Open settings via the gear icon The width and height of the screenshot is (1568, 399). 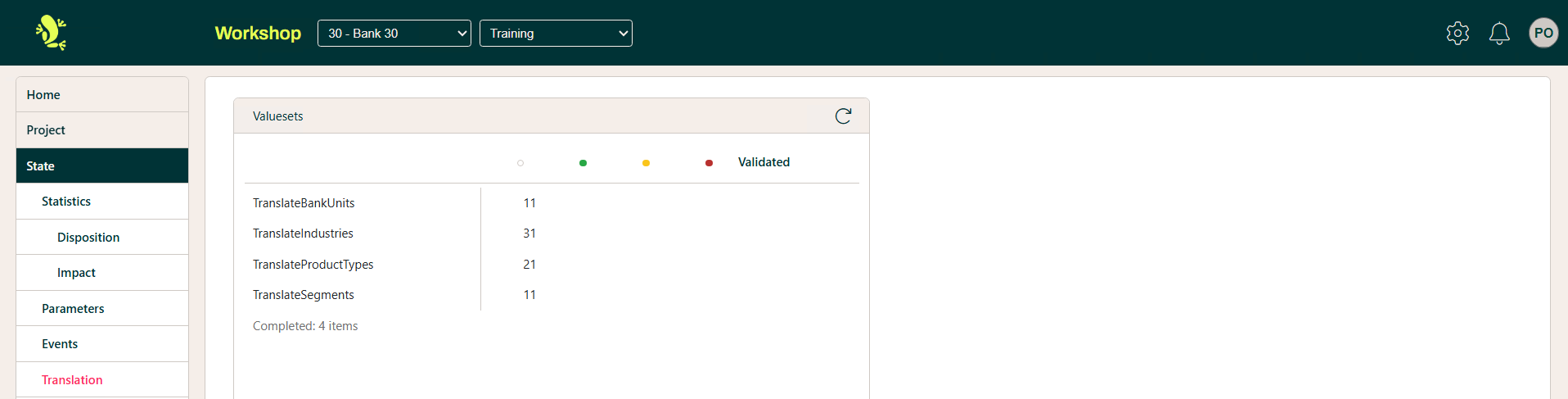click(x=1458, y=33)
